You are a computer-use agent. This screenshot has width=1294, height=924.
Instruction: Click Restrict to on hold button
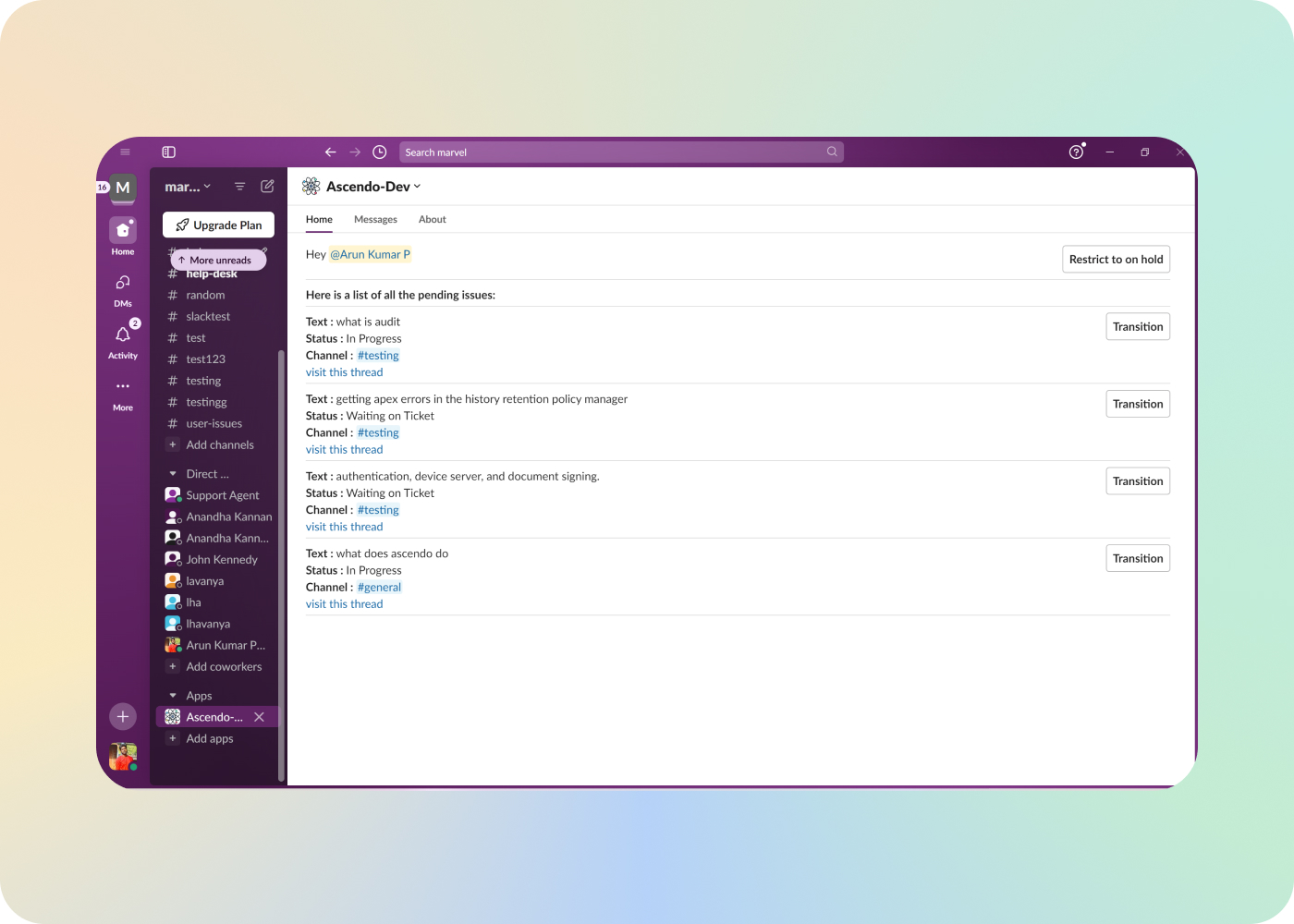[1116, 260]
